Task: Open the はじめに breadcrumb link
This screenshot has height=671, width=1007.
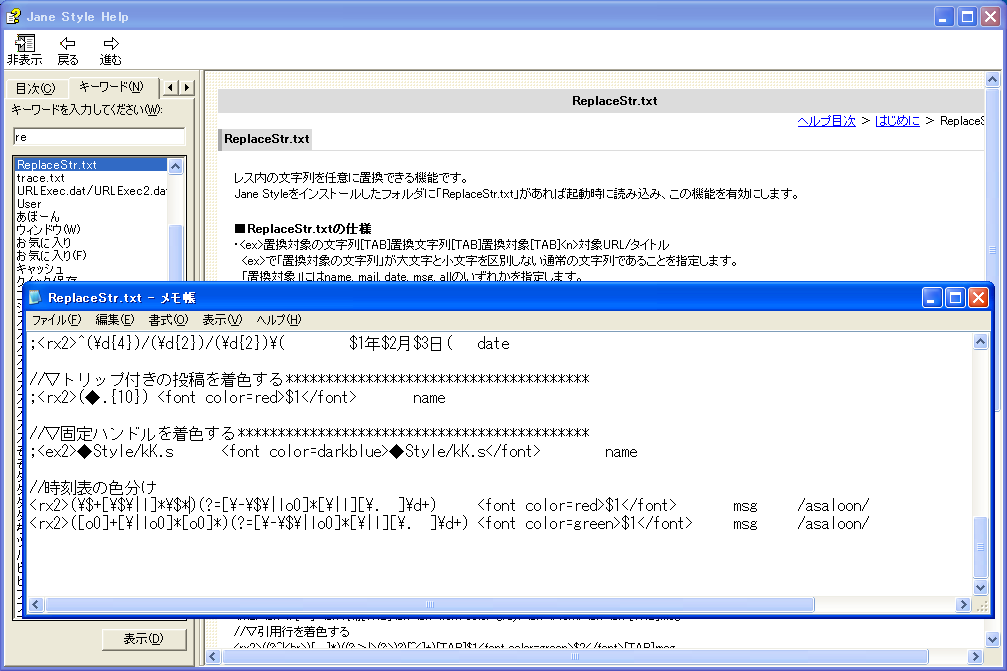Action: [x=897, y=121]
